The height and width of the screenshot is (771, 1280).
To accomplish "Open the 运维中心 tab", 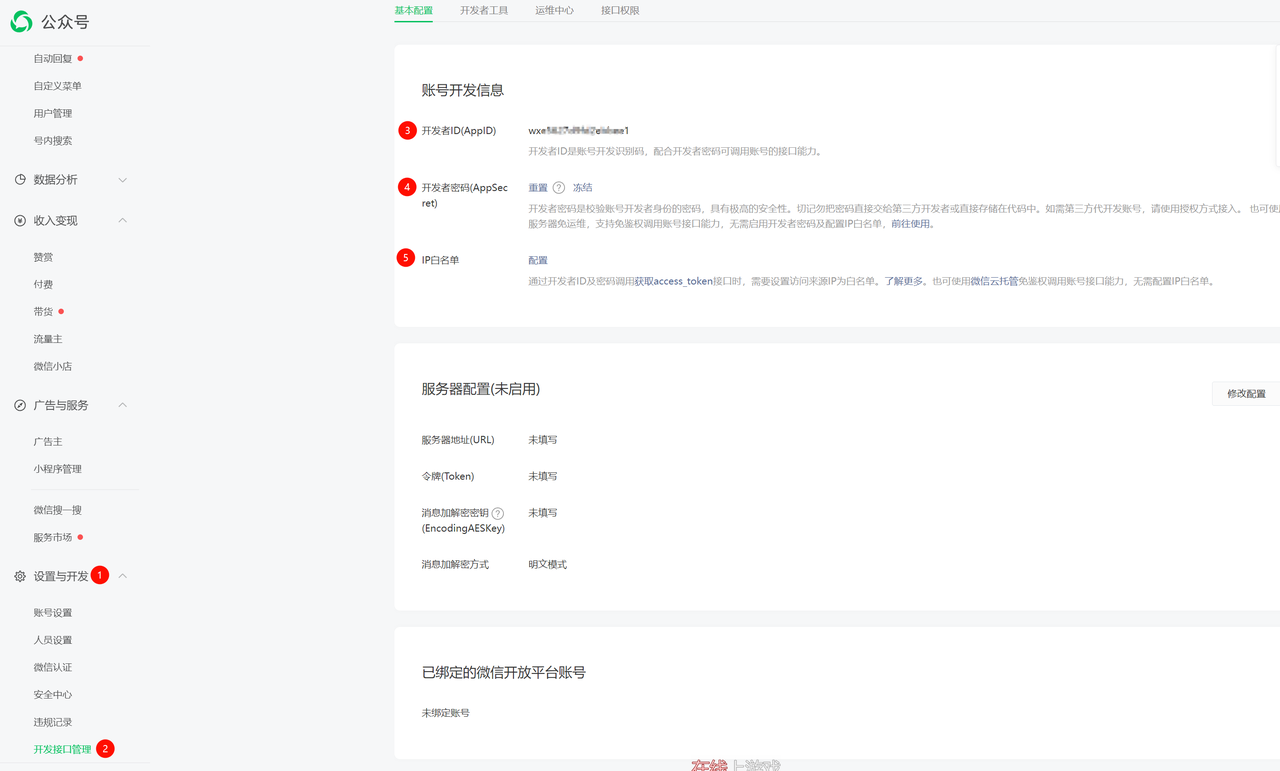I will 554,11.
